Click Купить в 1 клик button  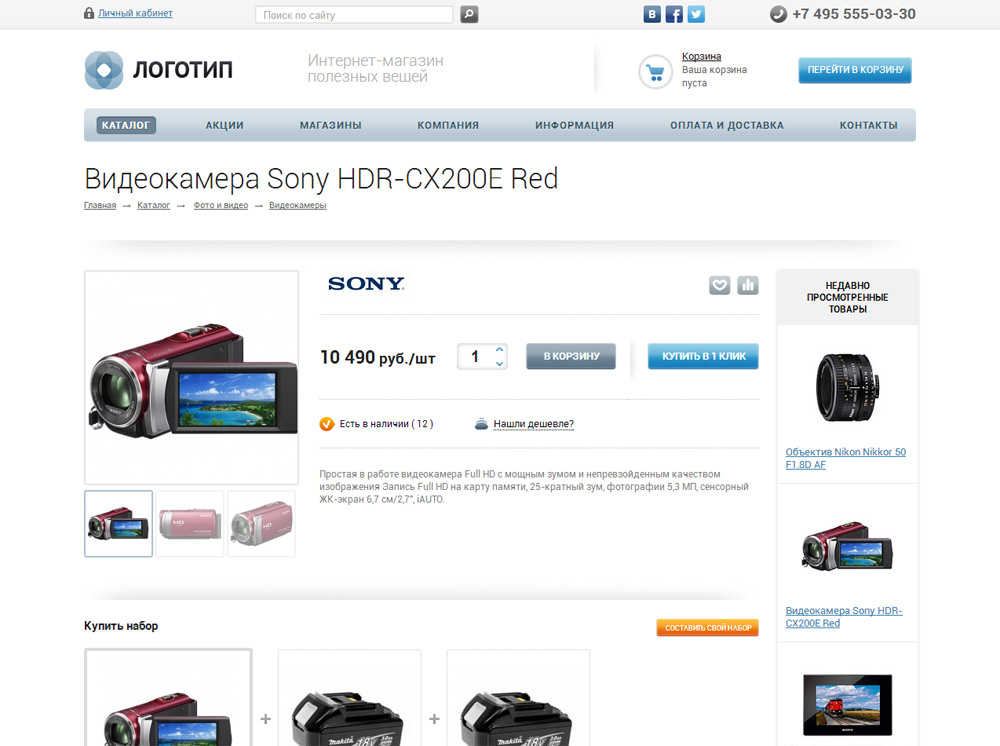[x=703, y=356]
